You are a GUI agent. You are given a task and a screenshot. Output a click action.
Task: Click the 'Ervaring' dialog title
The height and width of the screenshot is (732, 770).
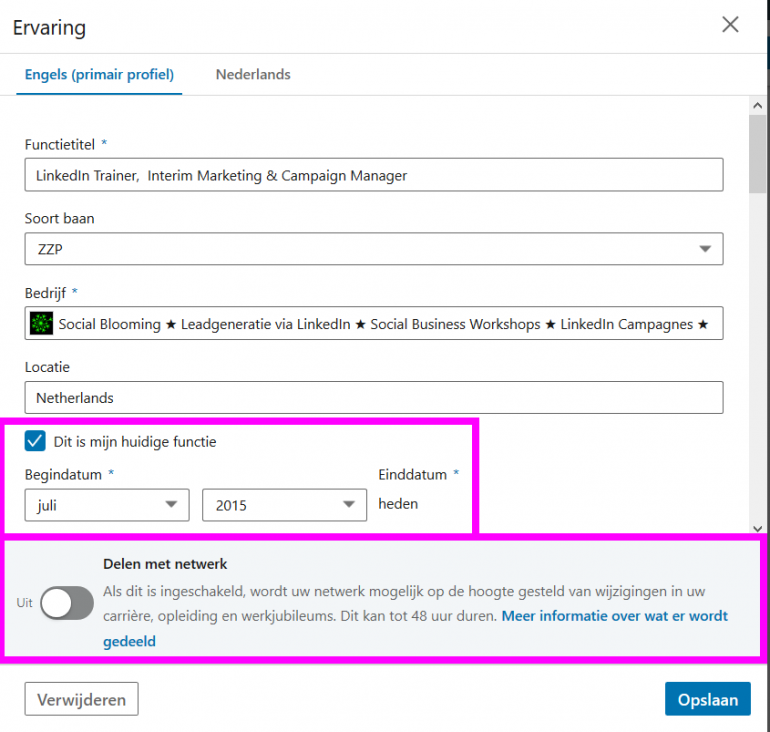(x=49, y=28)
